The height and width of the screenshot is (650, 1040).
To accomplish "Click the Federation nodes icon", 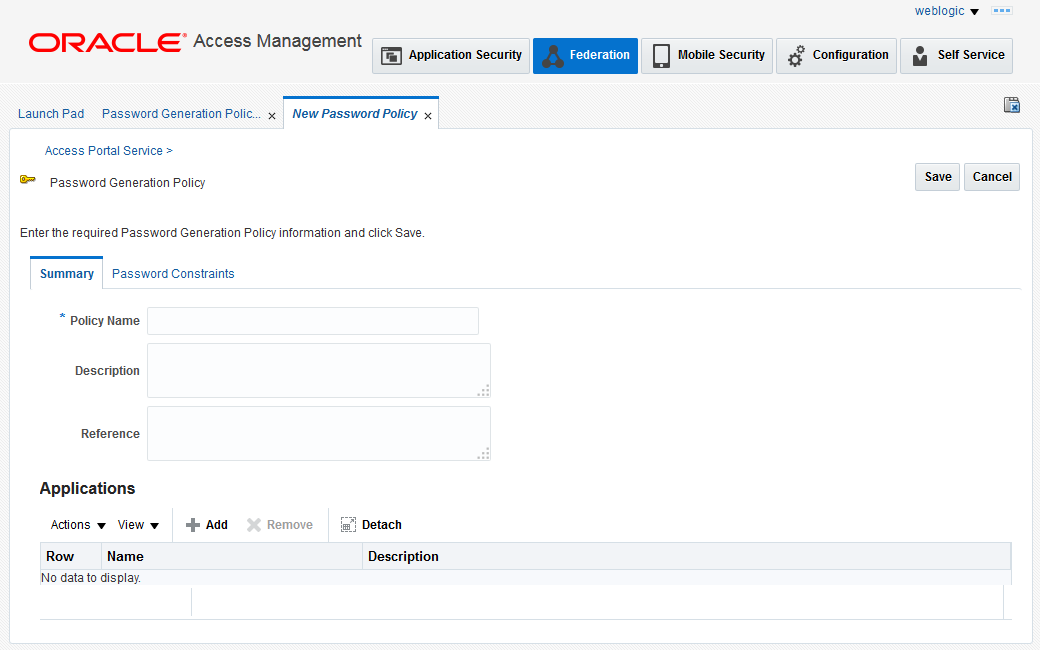I will point(552,56).
